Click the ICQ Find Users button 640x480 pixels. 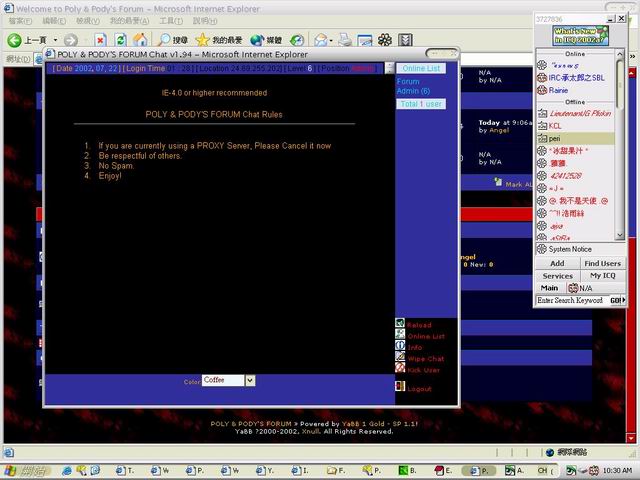point(602,263)
